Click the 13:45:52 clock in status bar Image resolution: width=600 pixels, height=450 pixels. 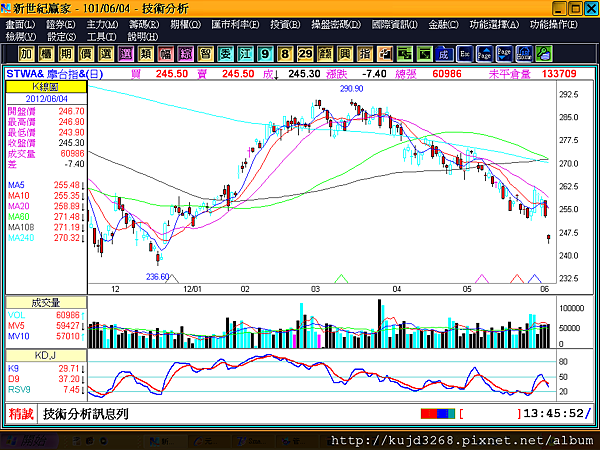coord(553,413)
